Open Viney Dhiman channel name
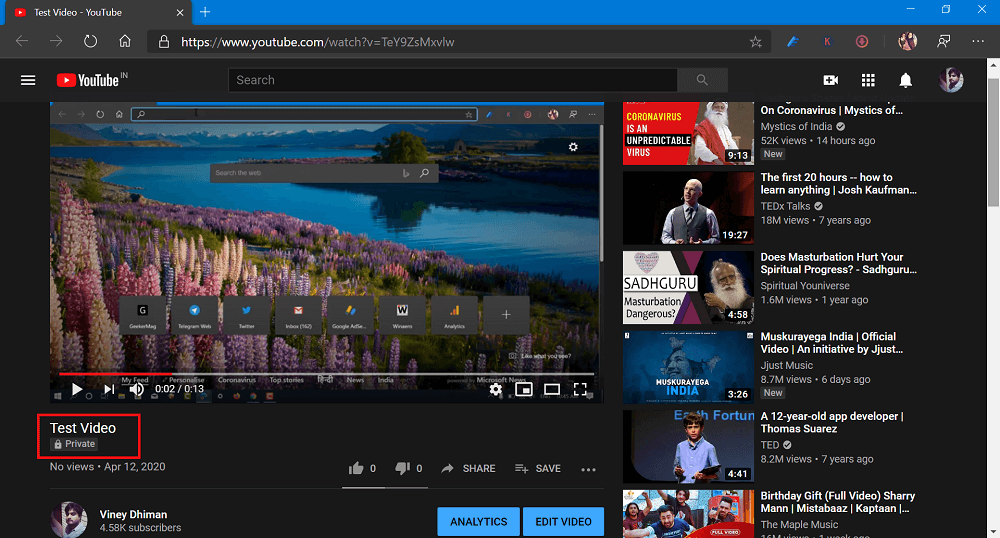Screen dimensions: 1000x538 tap(133, 514)
